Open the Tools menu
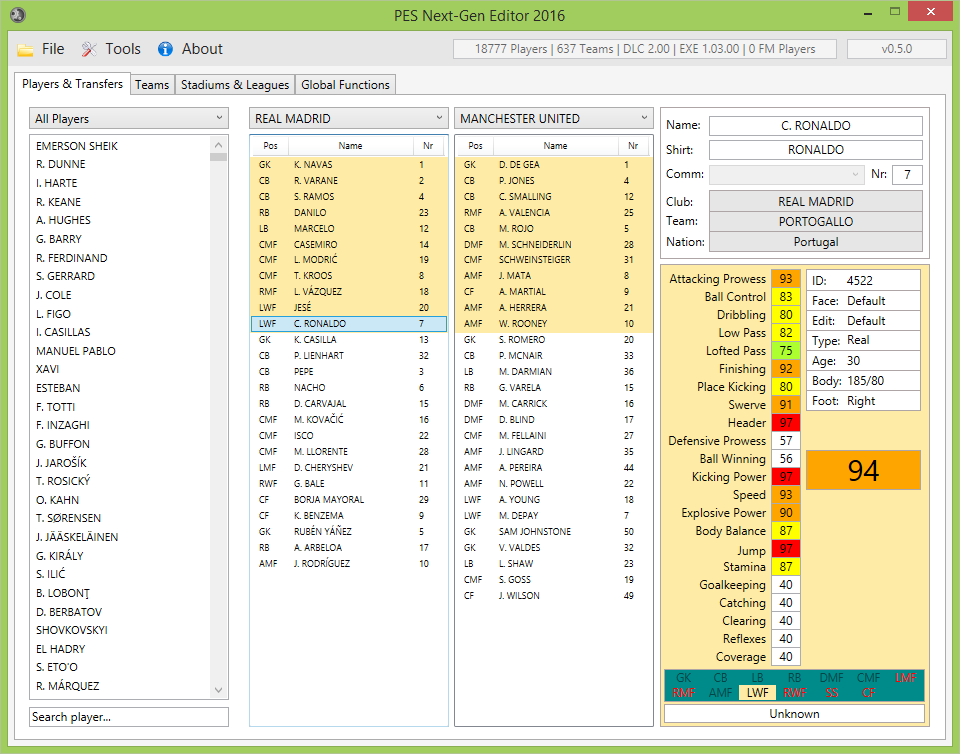The height and width of the screenshot is (754, 960). click(123, 49)
